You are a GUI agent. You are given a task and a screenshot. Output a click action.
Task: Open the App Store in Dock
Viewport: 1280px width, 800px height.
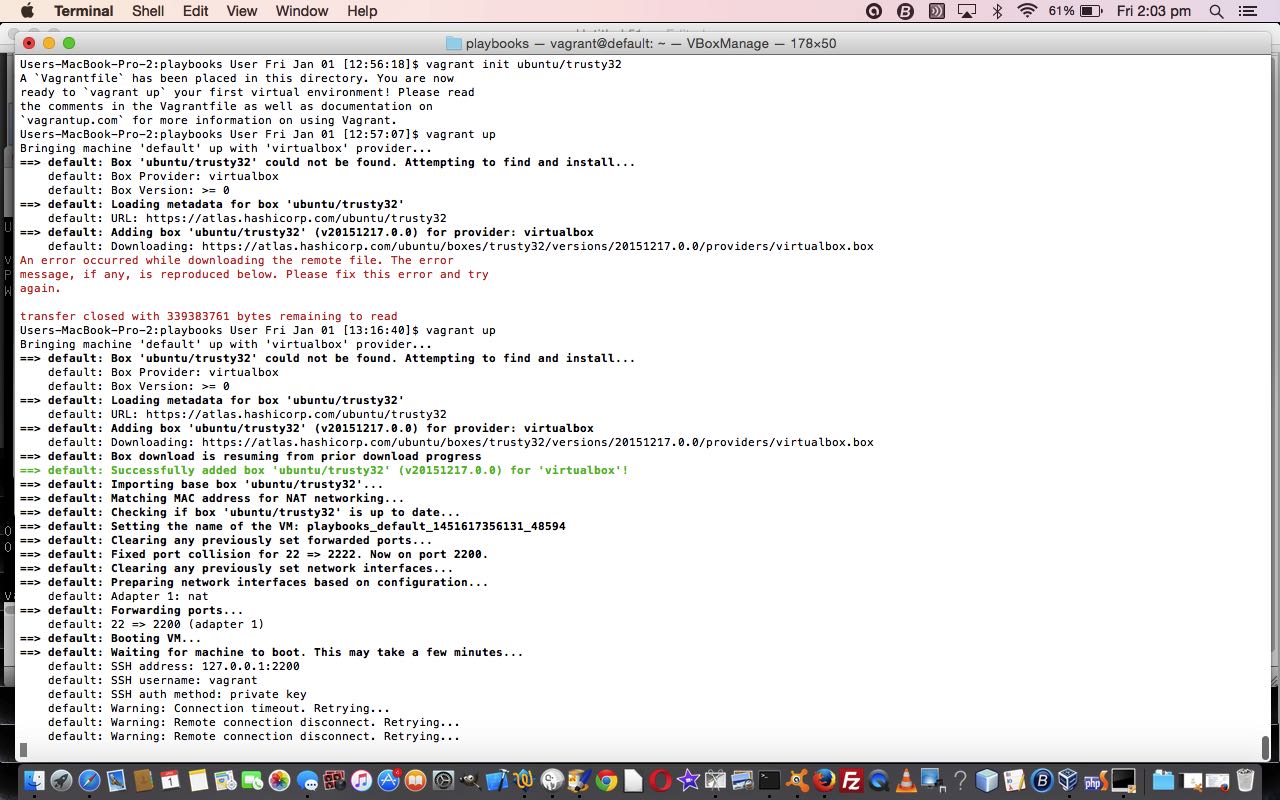388,780
